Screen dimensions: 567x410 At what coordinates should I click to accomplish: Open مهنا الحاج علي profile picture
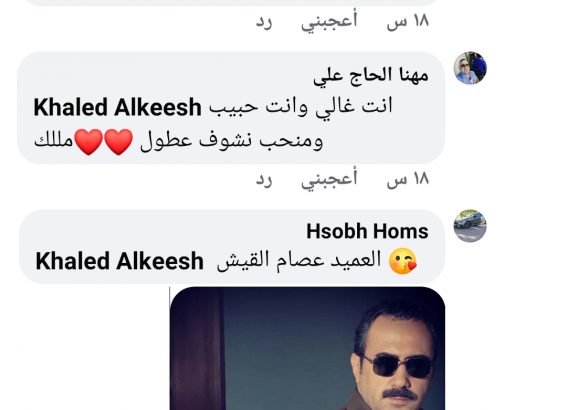470,68
